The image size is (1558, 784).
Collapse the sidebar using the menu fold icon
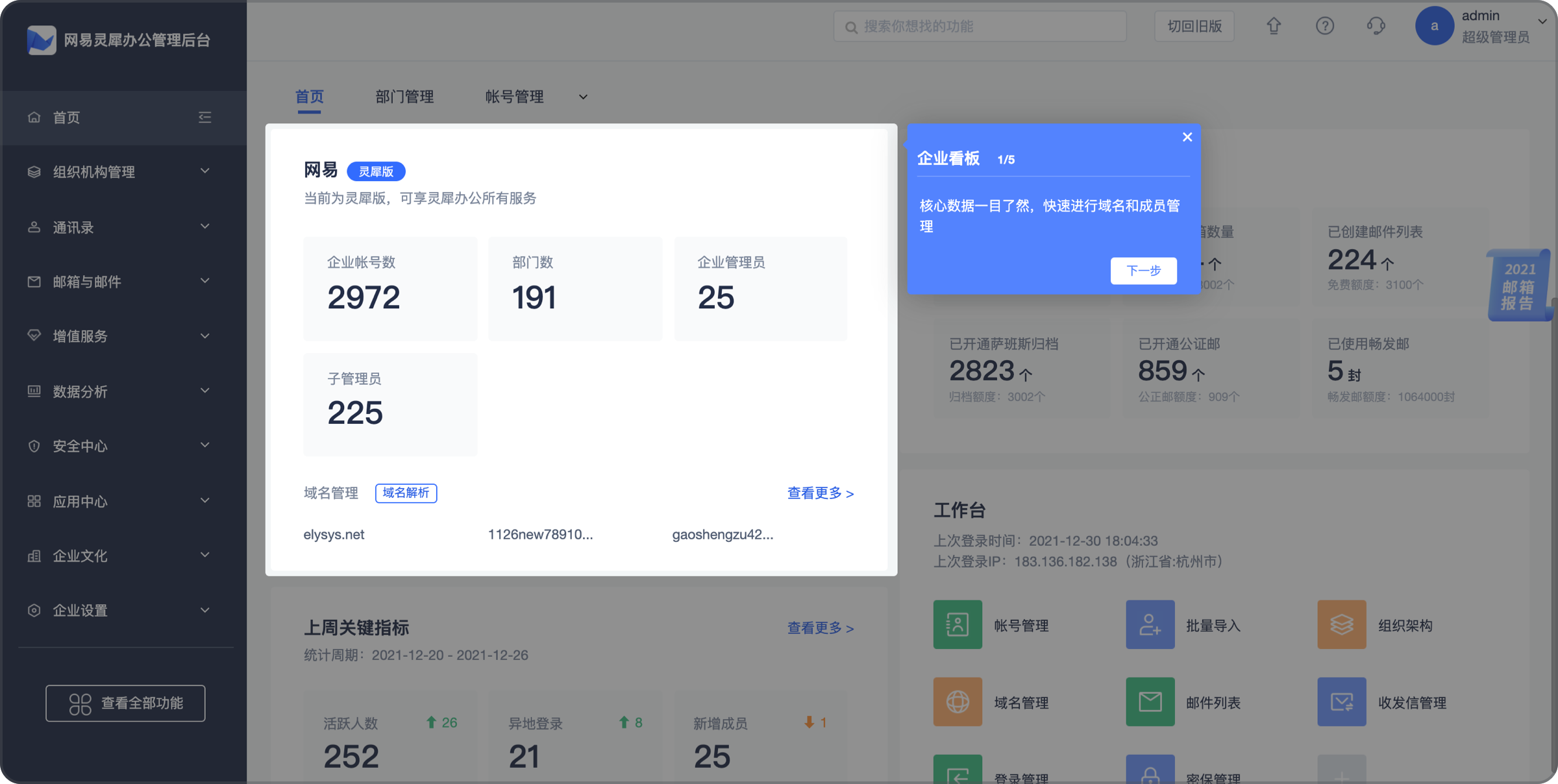pyautogui.click(x=204, y=117)
